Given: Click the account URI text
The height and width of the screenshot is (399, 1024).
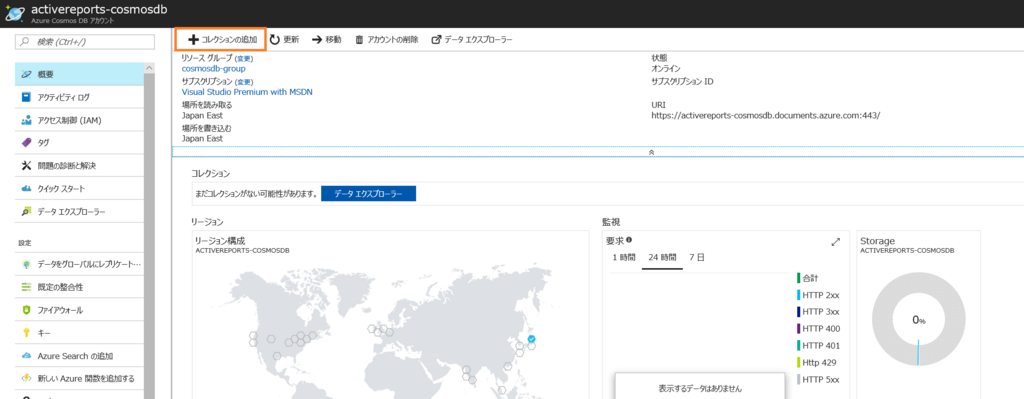Looking at the screenshot, I should click(x=765, y=116).
